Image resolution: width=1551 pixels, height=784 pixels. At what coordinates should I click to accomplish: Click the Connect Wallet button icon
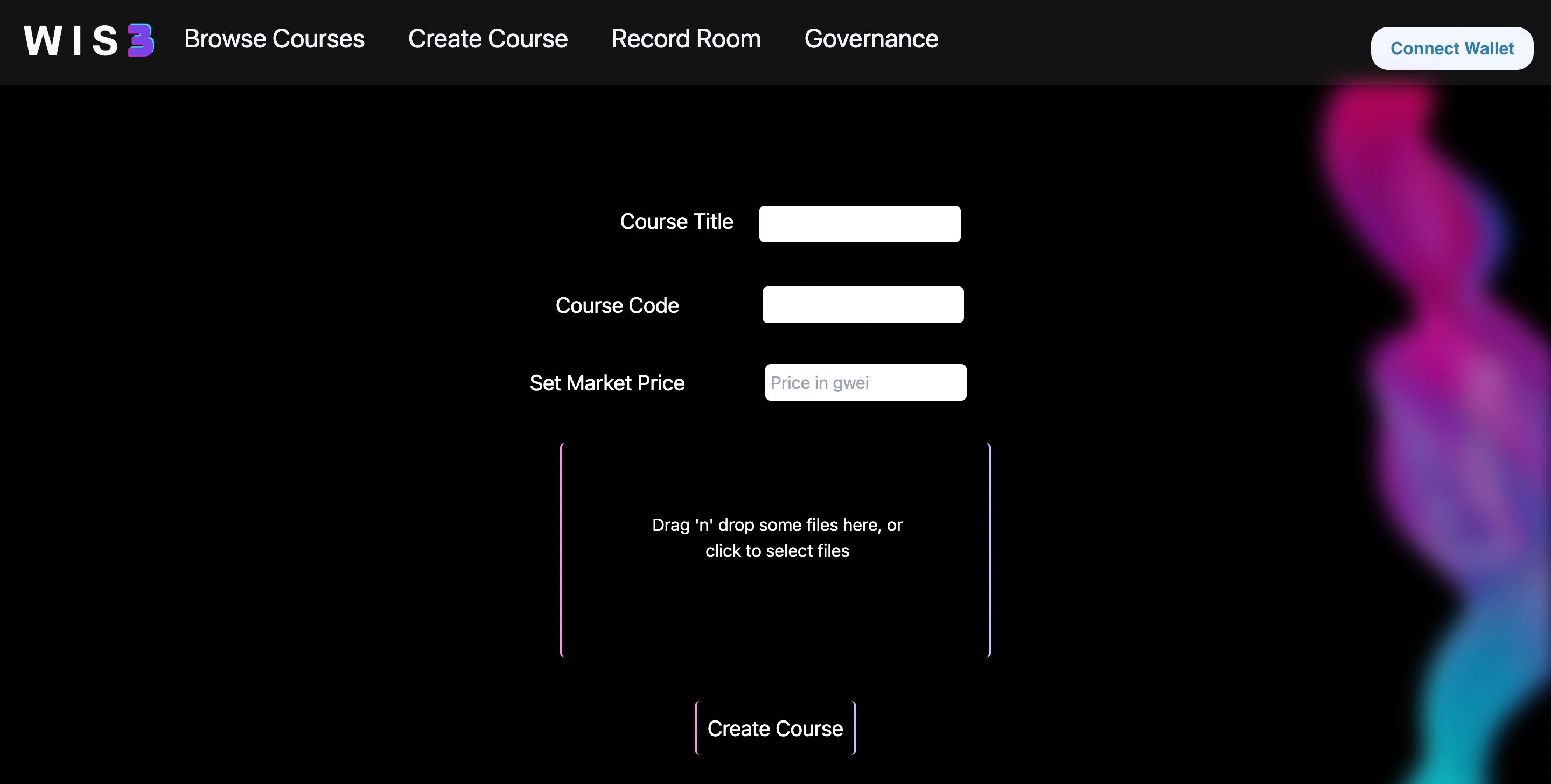[1451, 48]
